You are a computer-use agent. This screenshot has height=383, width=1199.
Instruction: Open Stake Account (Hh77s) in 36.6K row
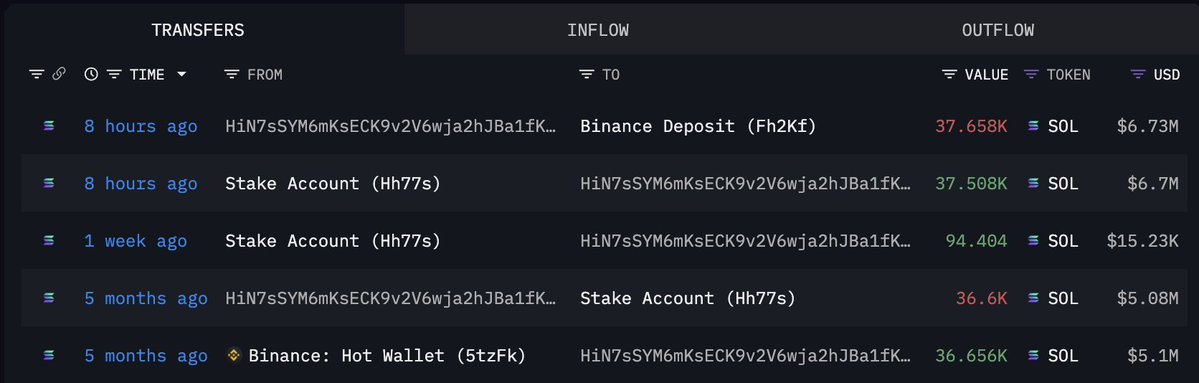click(687, 298)
